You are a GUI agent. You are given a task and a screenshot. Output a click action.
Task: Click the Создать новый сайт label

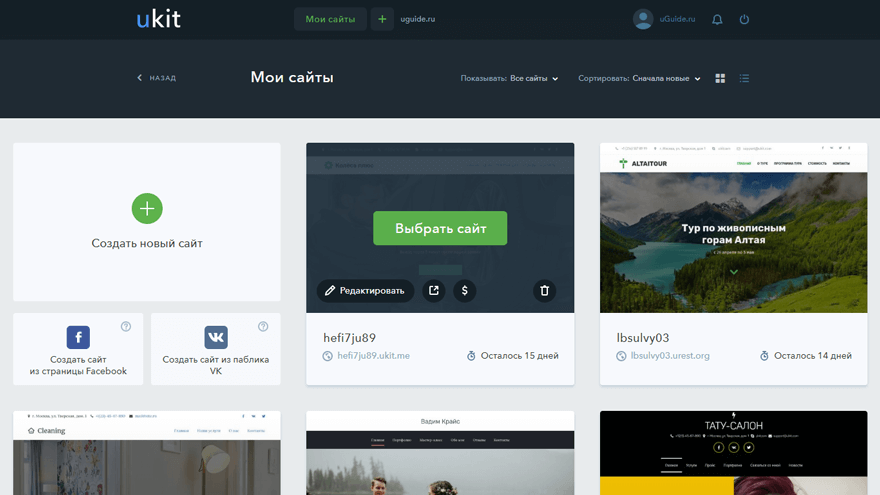(x=147, y=243)
